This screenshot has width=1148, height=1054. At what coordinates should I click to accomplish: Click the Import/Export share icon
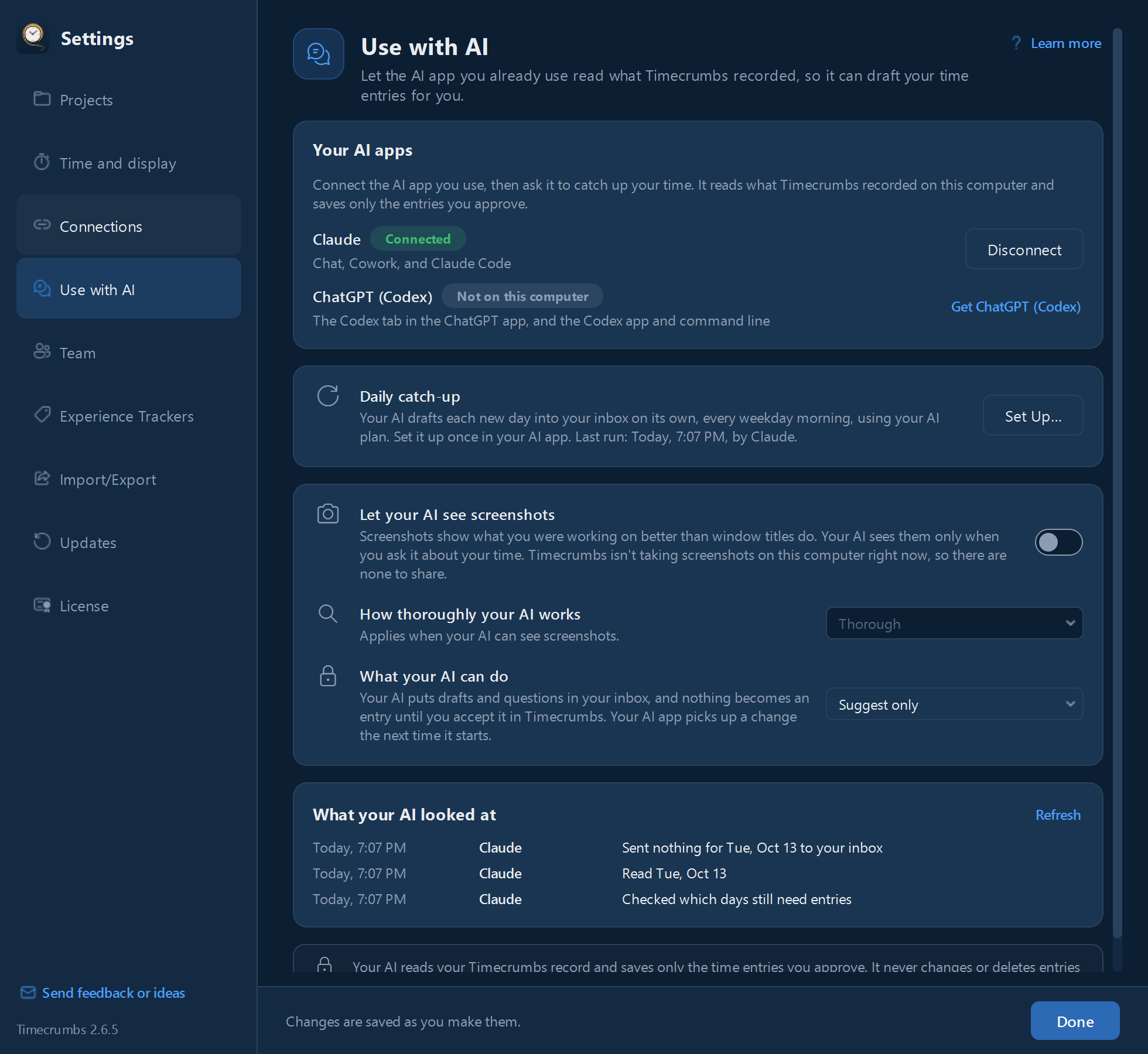(x=42, y=478)
